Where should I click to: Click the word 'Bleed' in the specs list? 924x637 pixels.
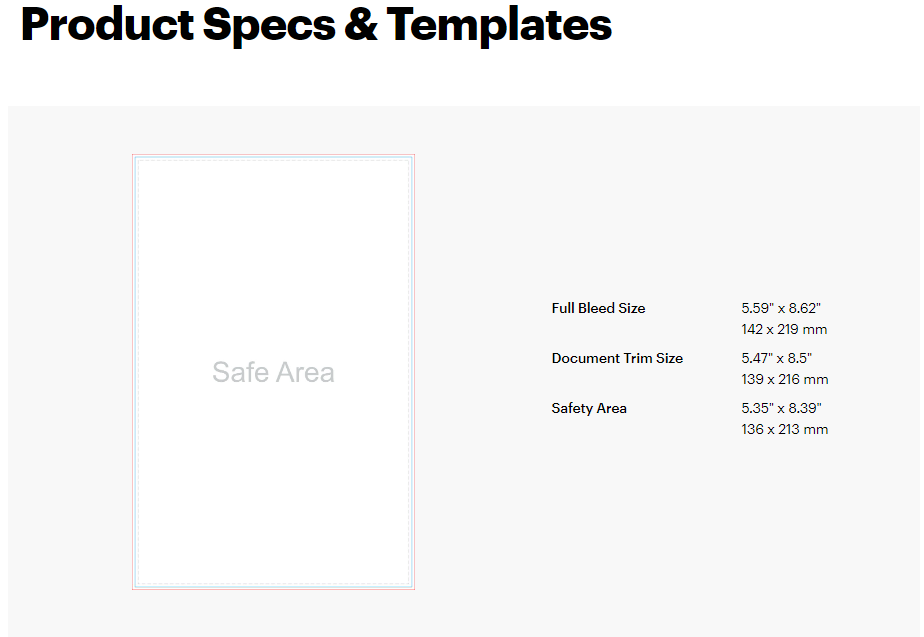coord(598,308)
